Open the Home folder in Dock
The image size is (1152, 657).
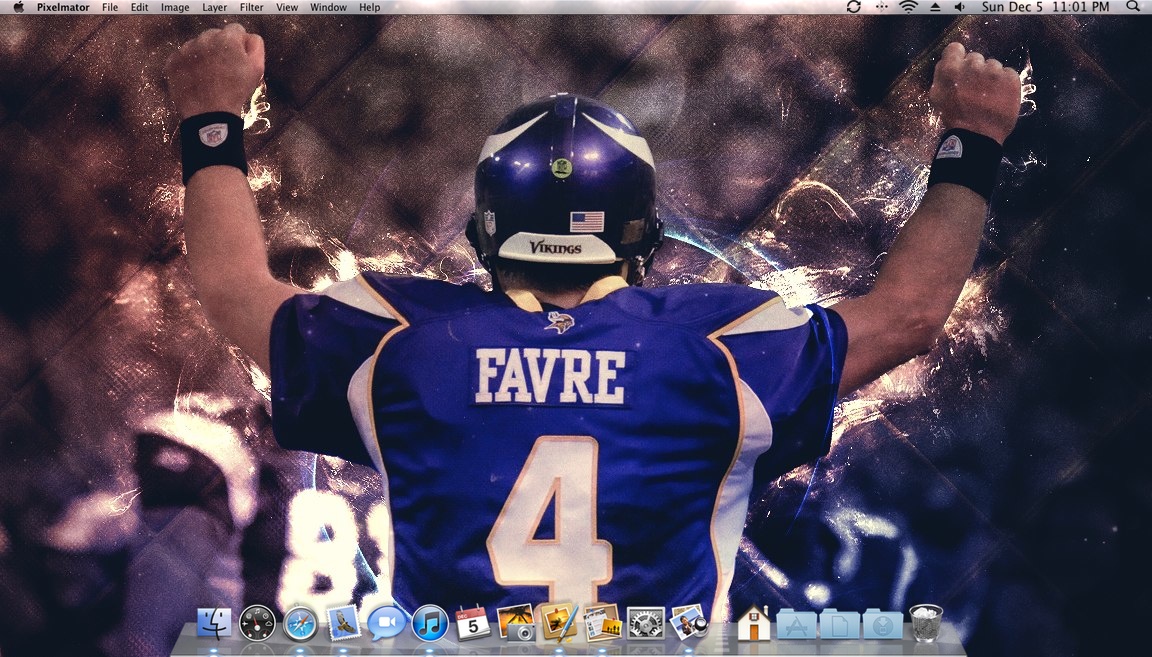point(754,623)
